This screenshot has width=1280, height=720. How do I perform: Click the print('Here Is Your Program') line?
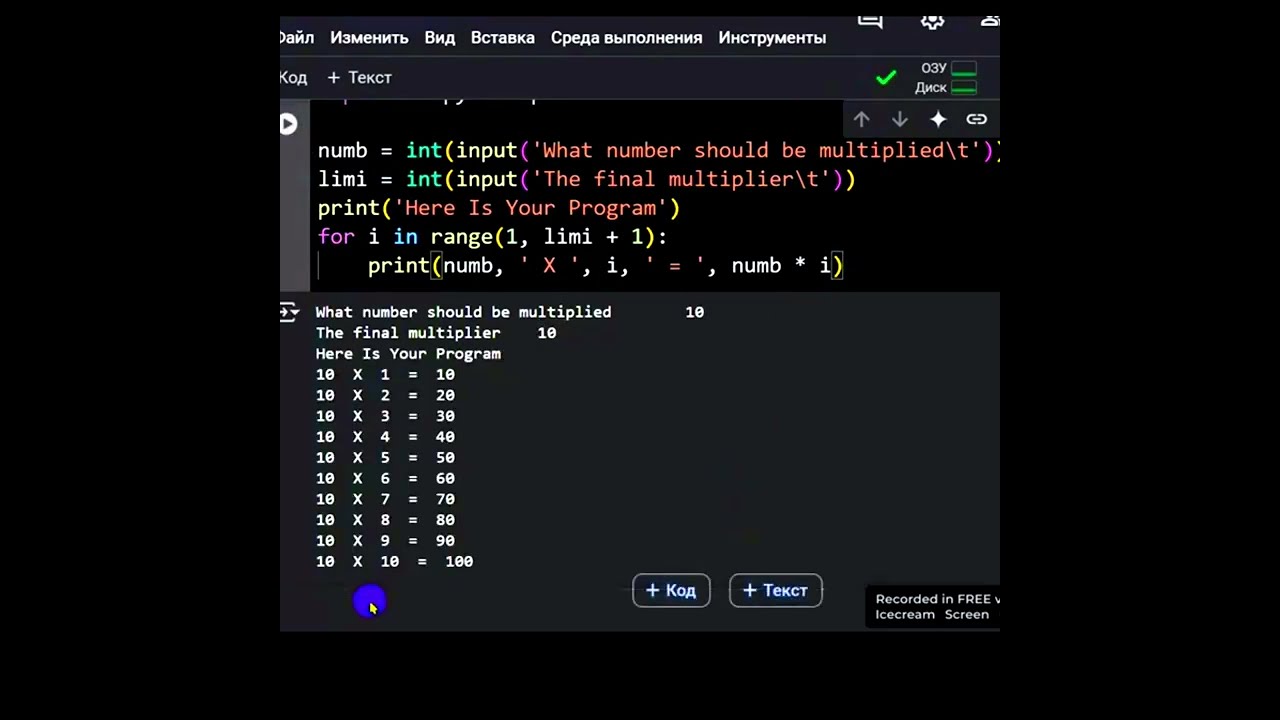498,209
